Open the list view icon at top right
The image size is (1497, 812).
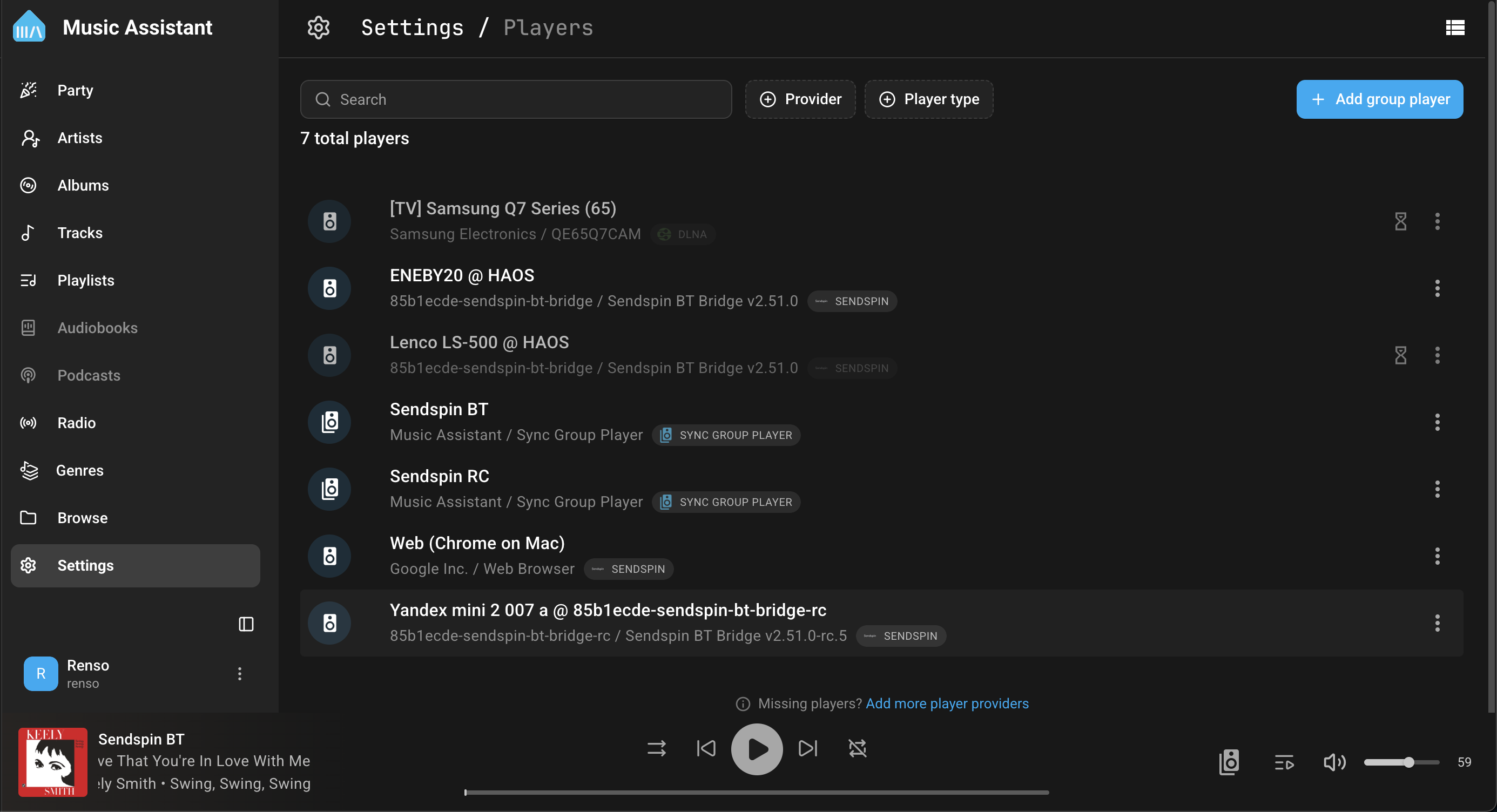pos(1455,28)
